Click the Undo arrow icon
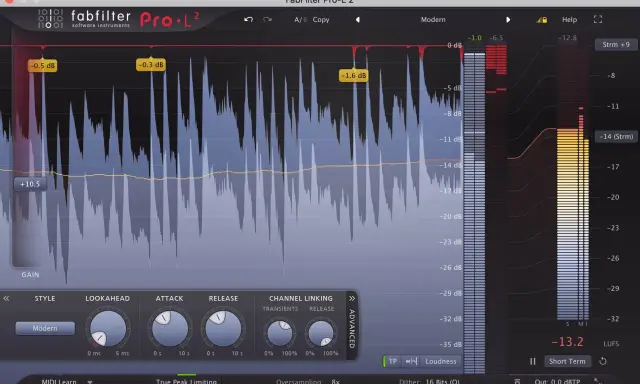This screenshot has width=640, height=384. click(x=248, y=19)
